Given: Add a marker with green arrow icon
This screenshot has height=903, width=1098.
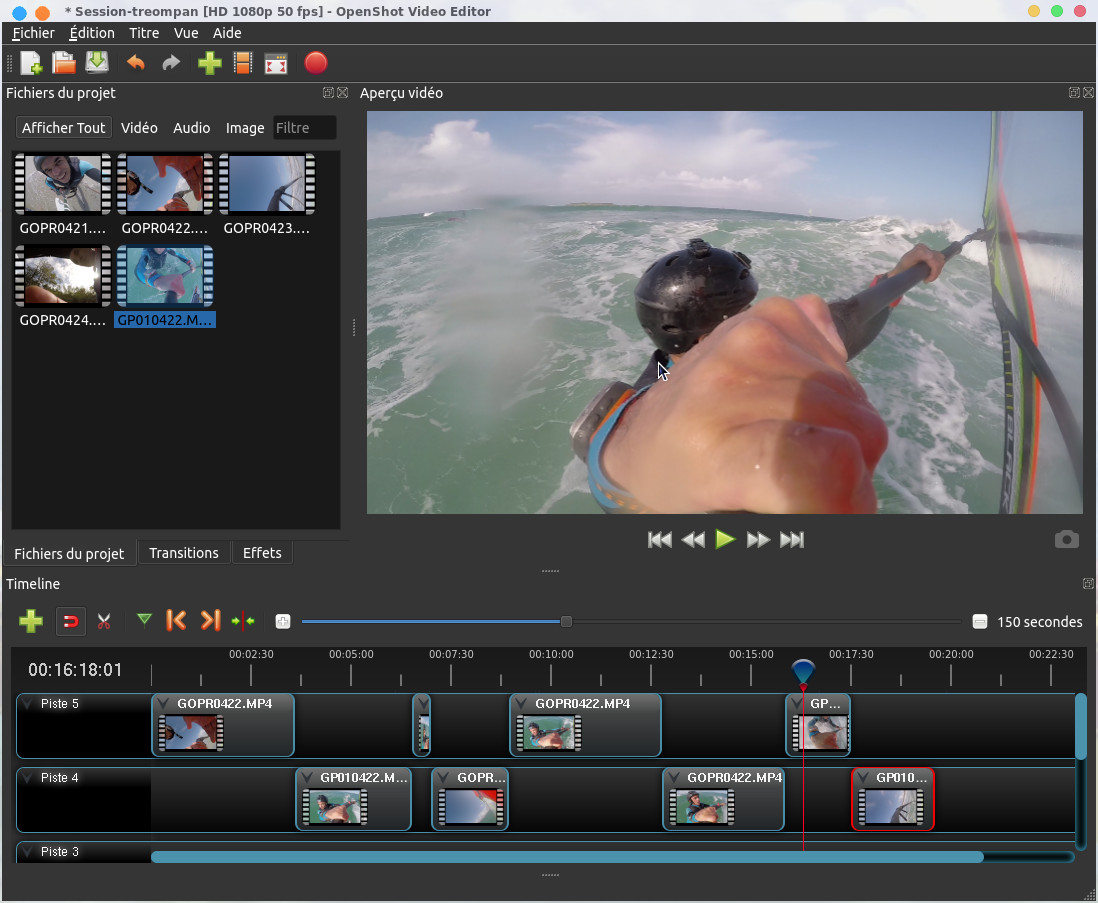Looking at the screenshot, I should pos(144,621).
